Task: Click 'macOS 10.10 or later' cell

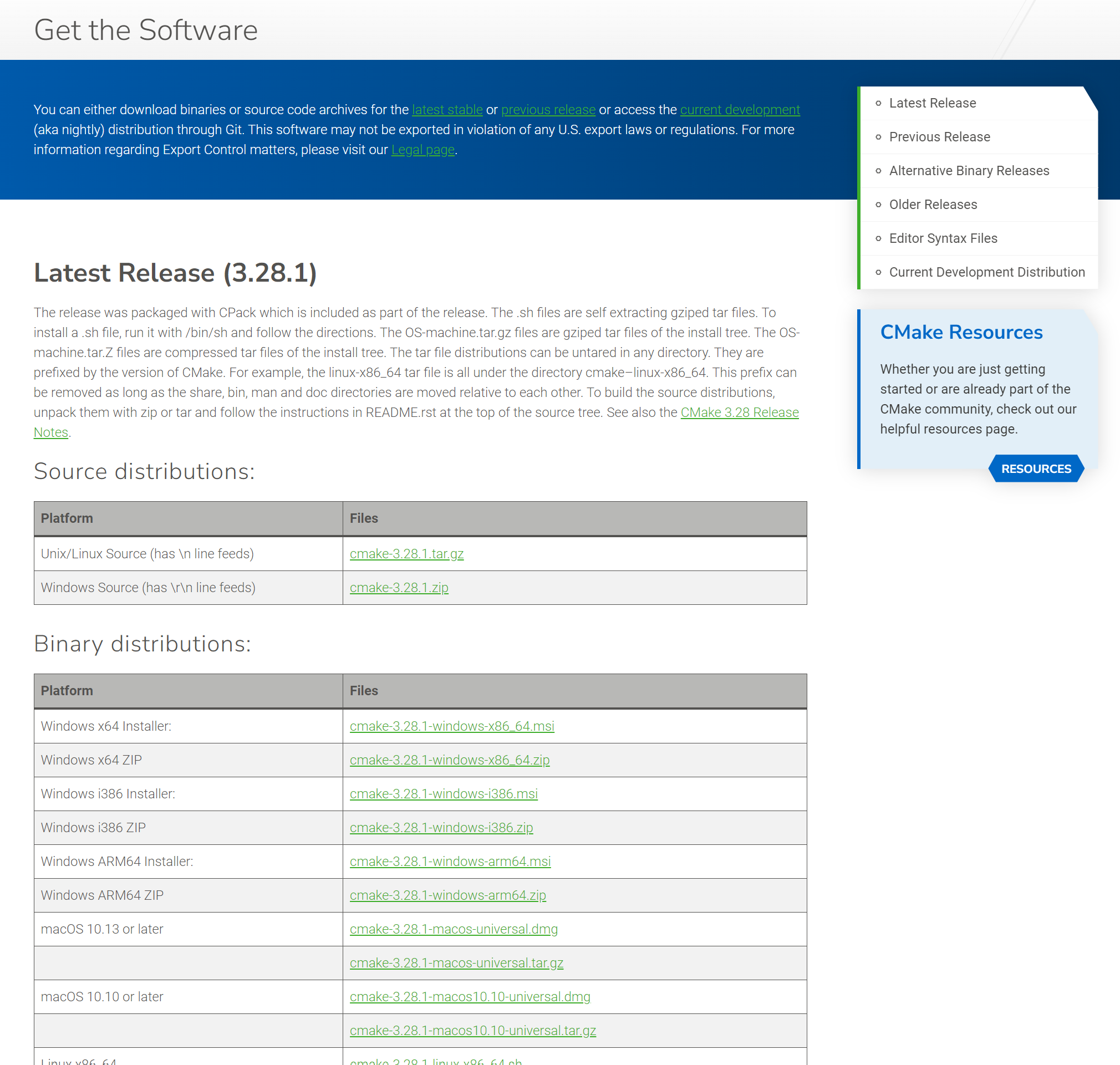Action: click(x=188, y=997)
